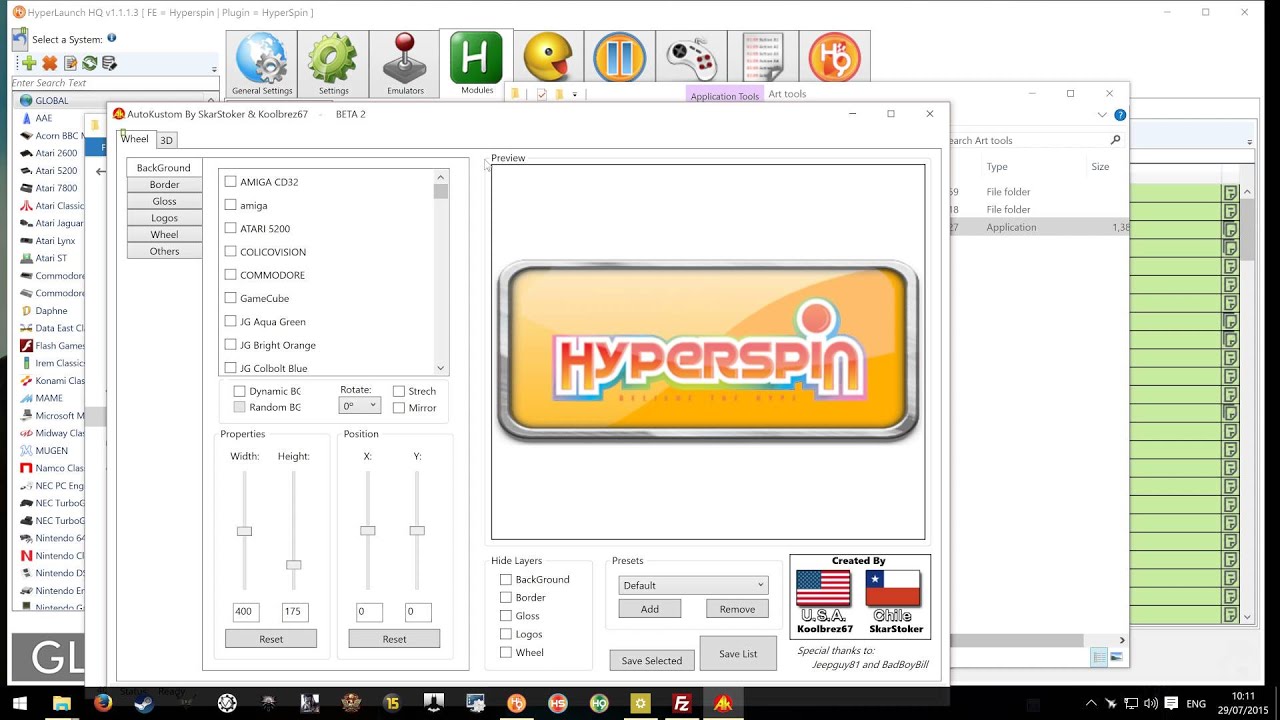The height and width of the screenshot is (720, 1280).
Task: Open the Rotate 0° dropdown
Action: 359,406
